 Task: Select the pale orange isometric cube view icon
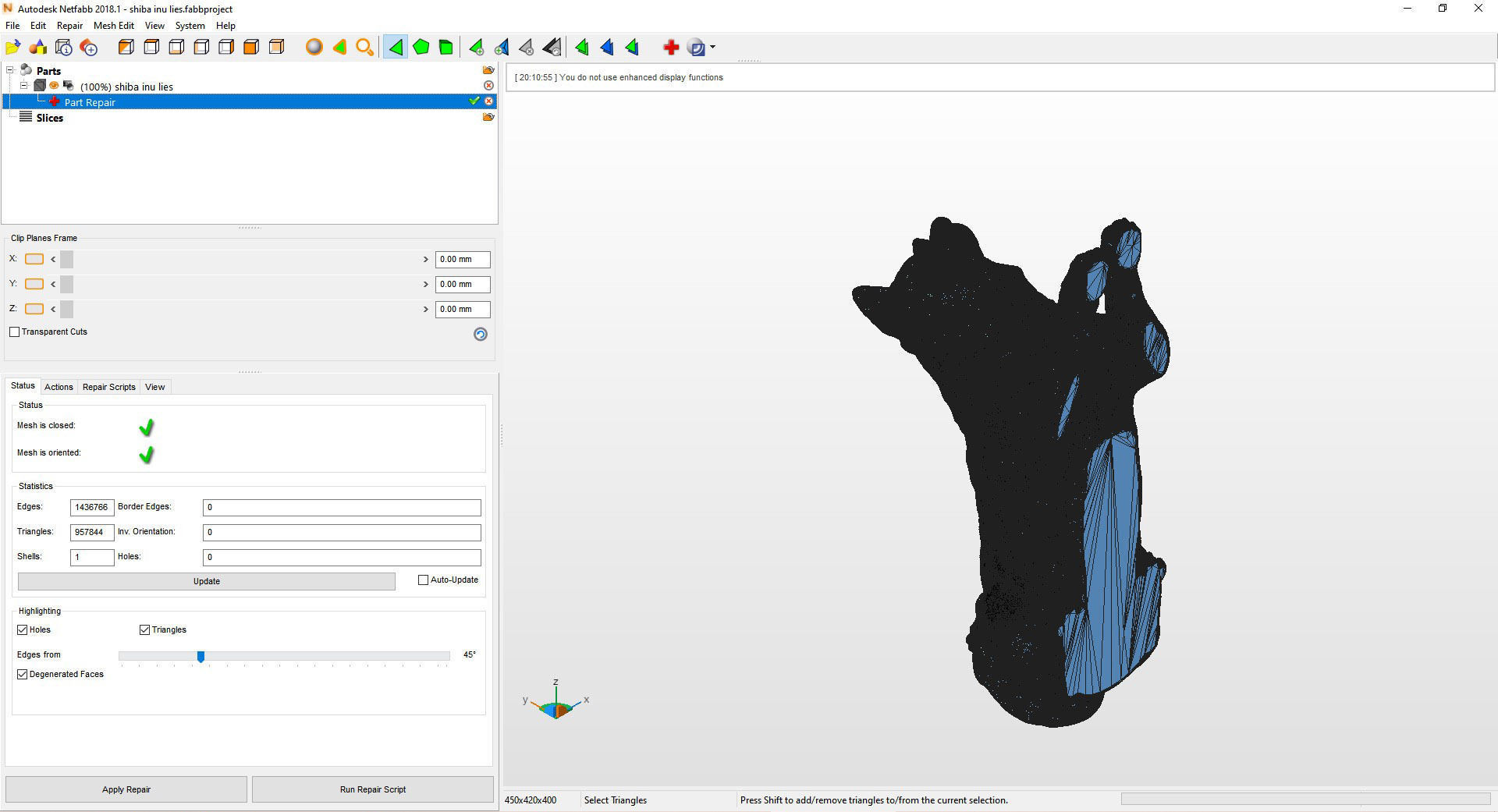[276, 48]
